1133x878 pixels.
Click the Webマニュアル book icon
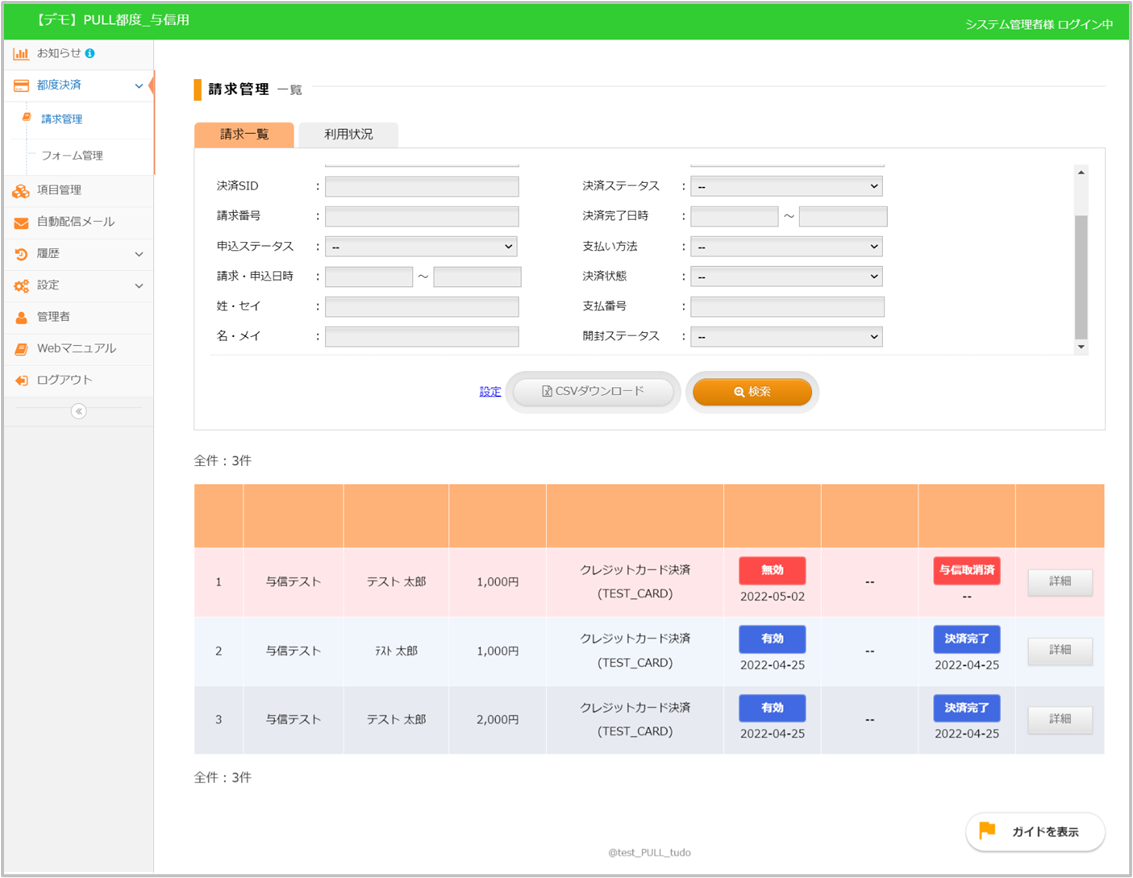click(21, 349)
